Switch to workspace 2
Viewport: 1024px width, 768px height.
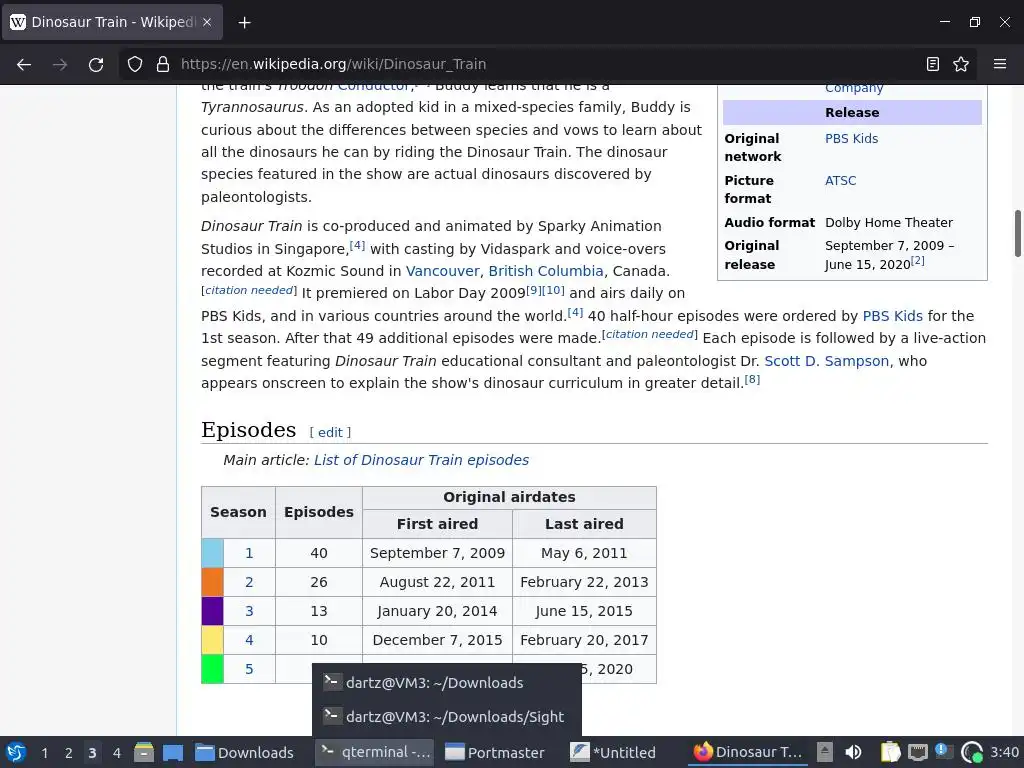(69, 753)
